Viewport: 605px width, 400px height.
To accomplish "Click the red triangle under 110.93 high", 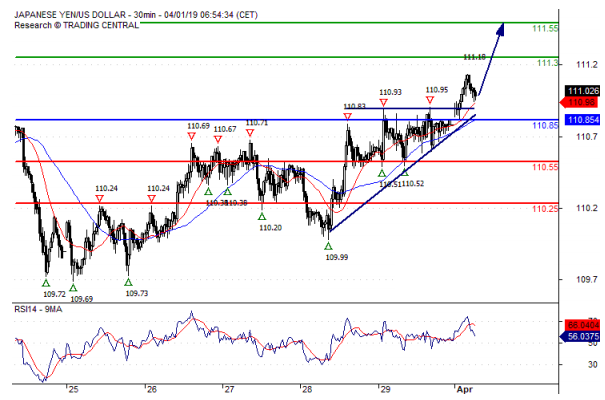I will pyautogui.click(x=384, y=103).
